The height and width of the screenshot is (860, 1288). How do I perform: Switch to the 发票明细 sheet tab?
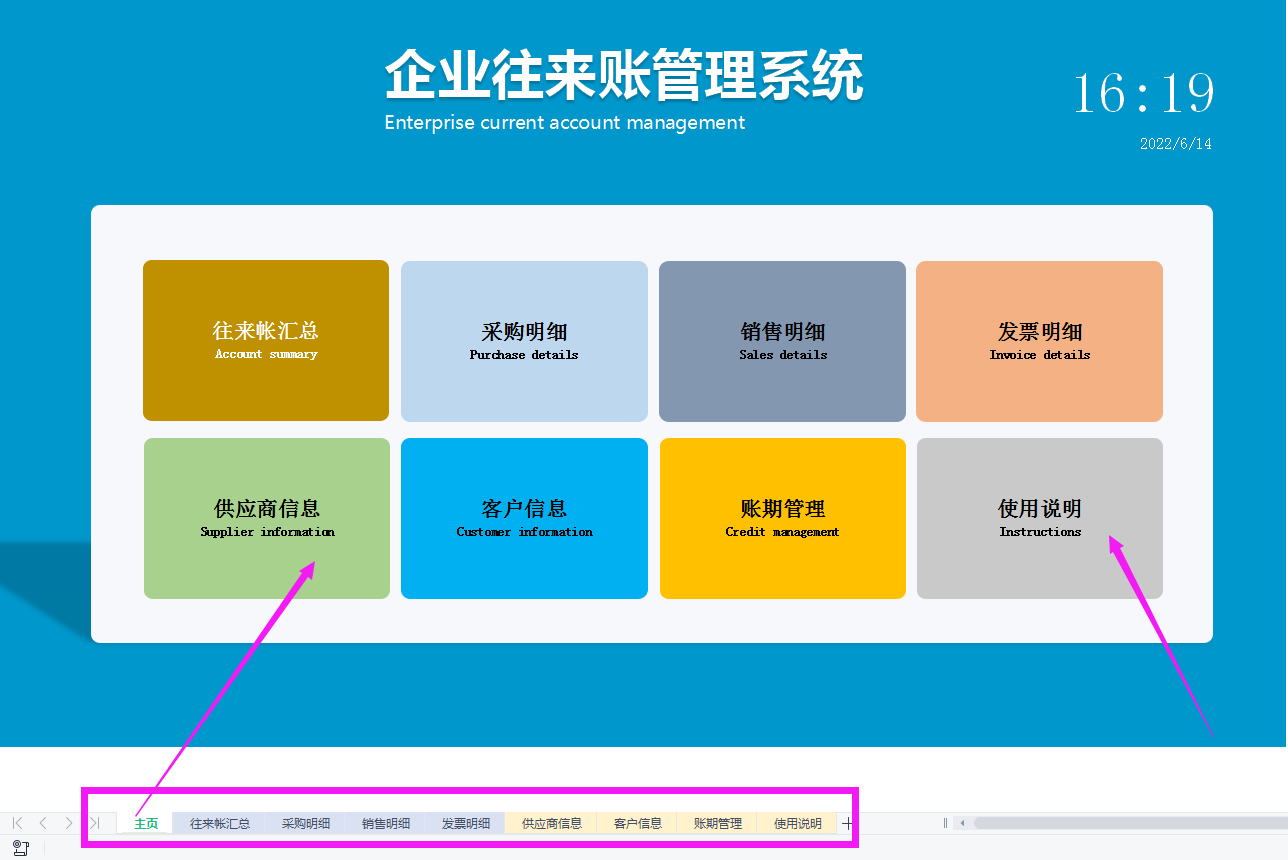coord(466,823)
